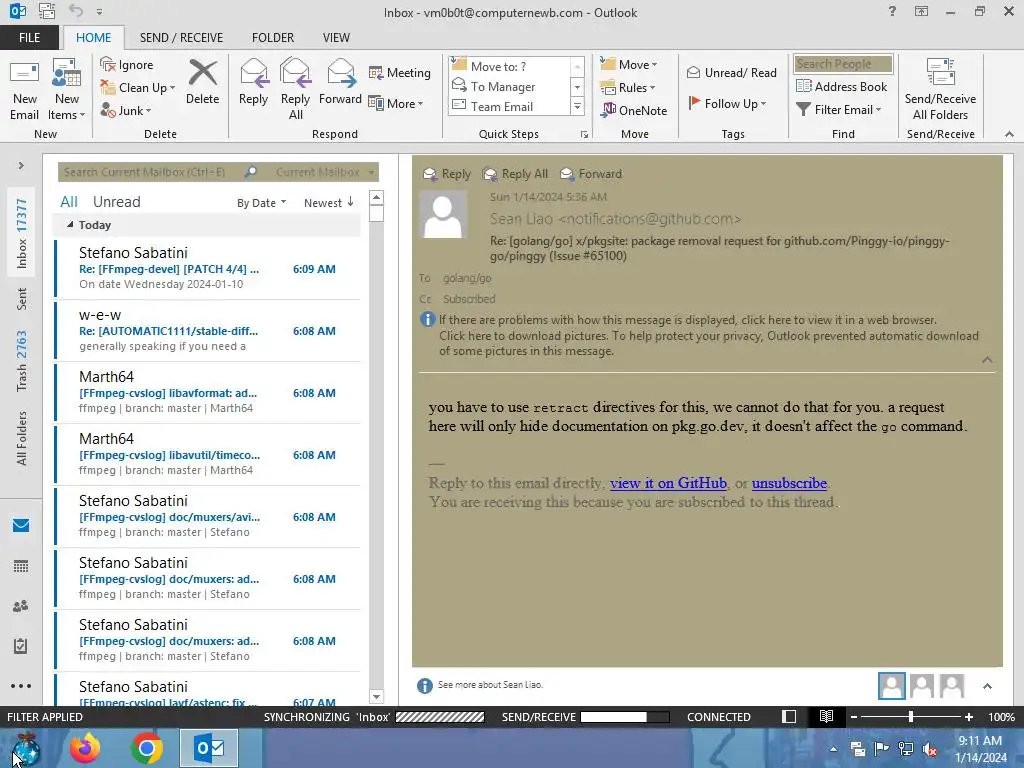Viewport: 1024px width, 768px height.
Task: Open the Move dropdown in ribbon
Action: tap(629, 64)
